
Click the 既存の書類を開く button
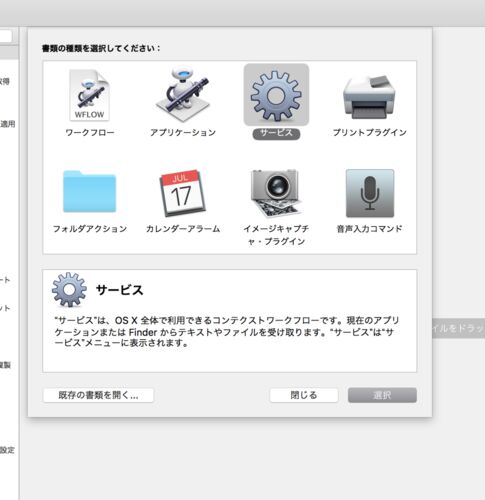[x=98, y=395]
